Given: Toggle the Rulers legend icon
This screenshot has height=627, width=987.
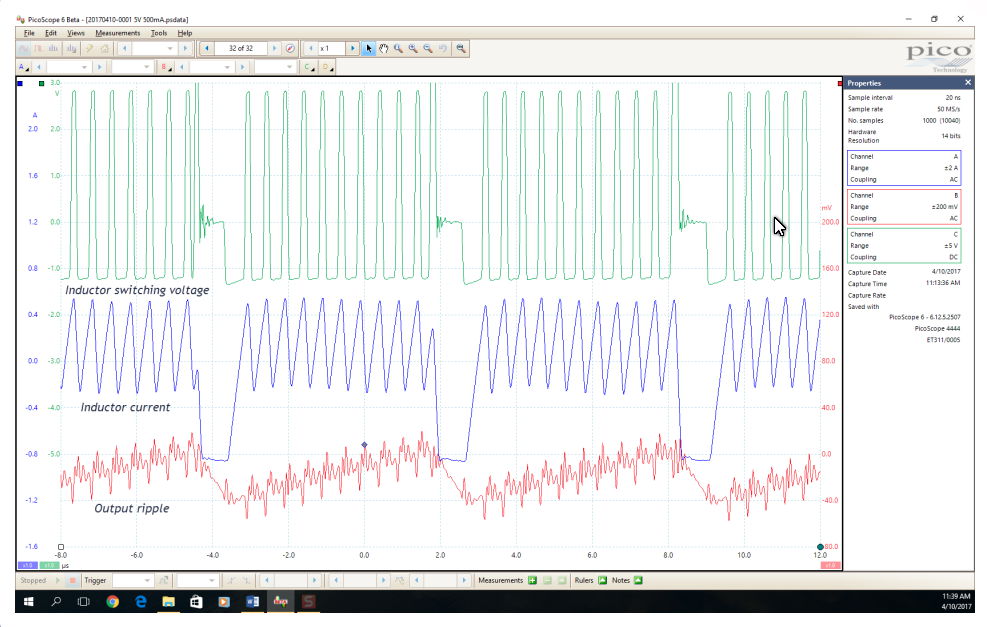Looking at the screenshot, I should tap(602, 580).
